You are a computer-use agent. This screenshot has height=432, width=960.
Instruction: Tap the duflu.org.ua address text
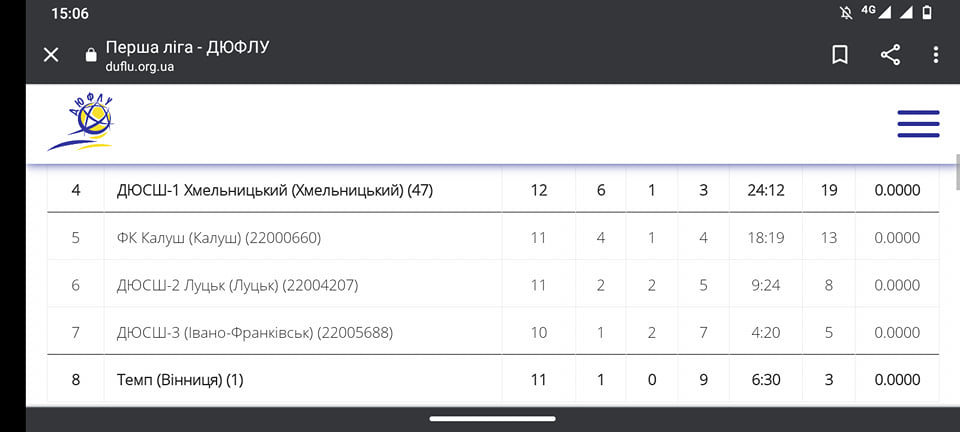coord(140,67)
